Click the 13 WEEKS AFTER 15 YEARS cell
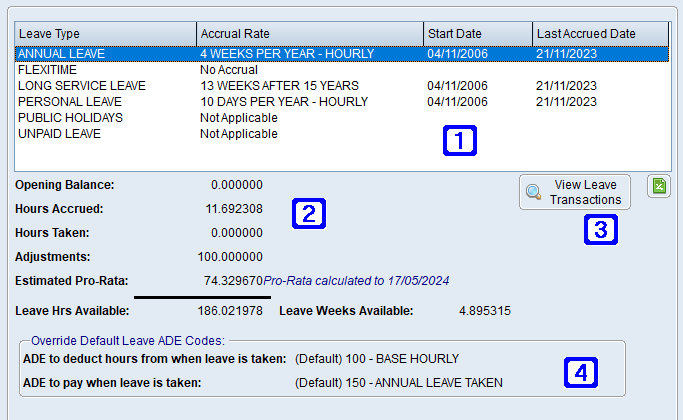 (279, 86)
